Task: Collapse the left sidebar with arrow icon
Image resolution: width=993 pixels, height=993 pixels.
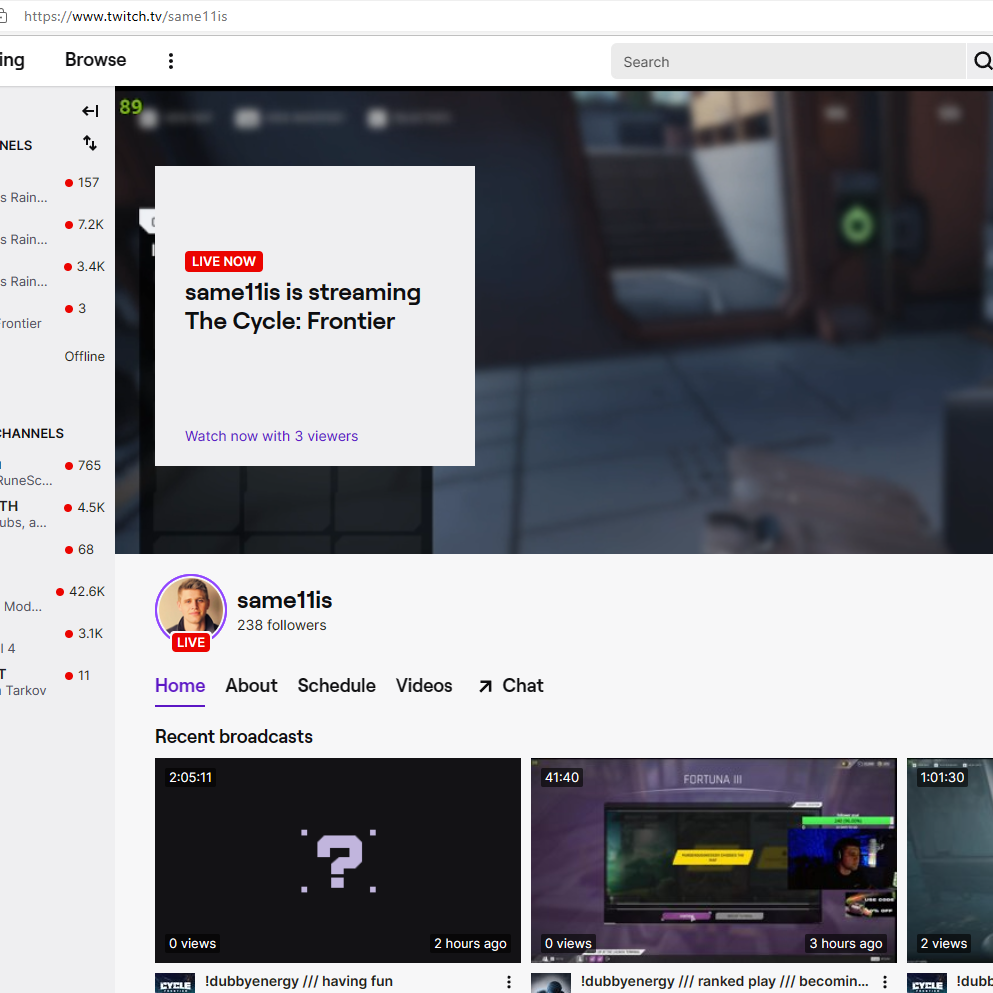Action: tap(90, 111)
